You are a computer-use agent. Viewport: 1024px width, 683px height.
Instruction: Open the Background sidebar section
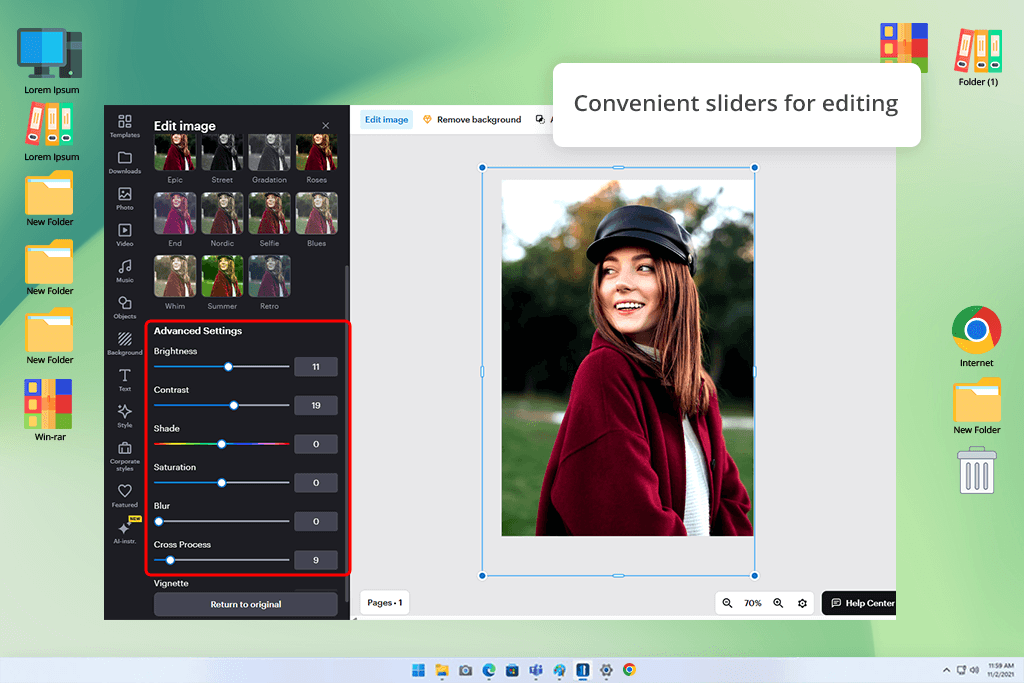125,343
